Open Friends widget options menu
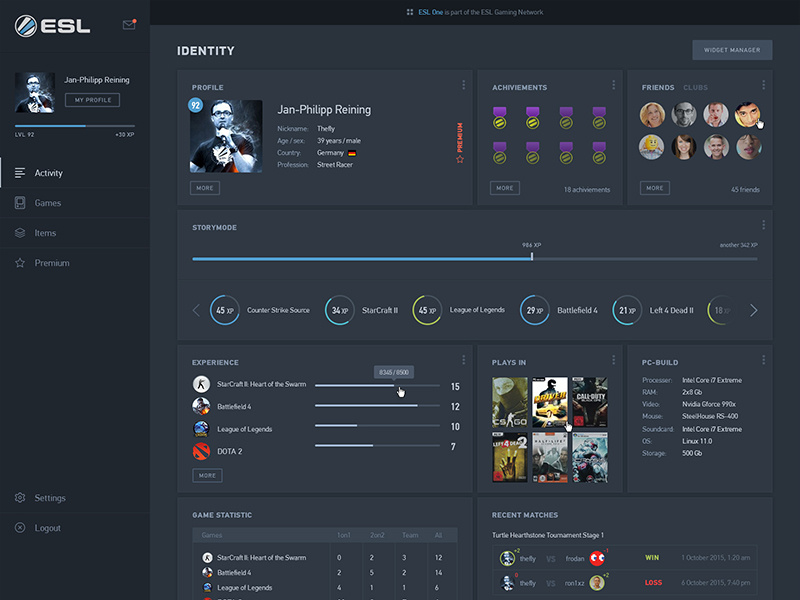Screen dimensions: 800x600 pyautogui.click(x=763, y=85)
